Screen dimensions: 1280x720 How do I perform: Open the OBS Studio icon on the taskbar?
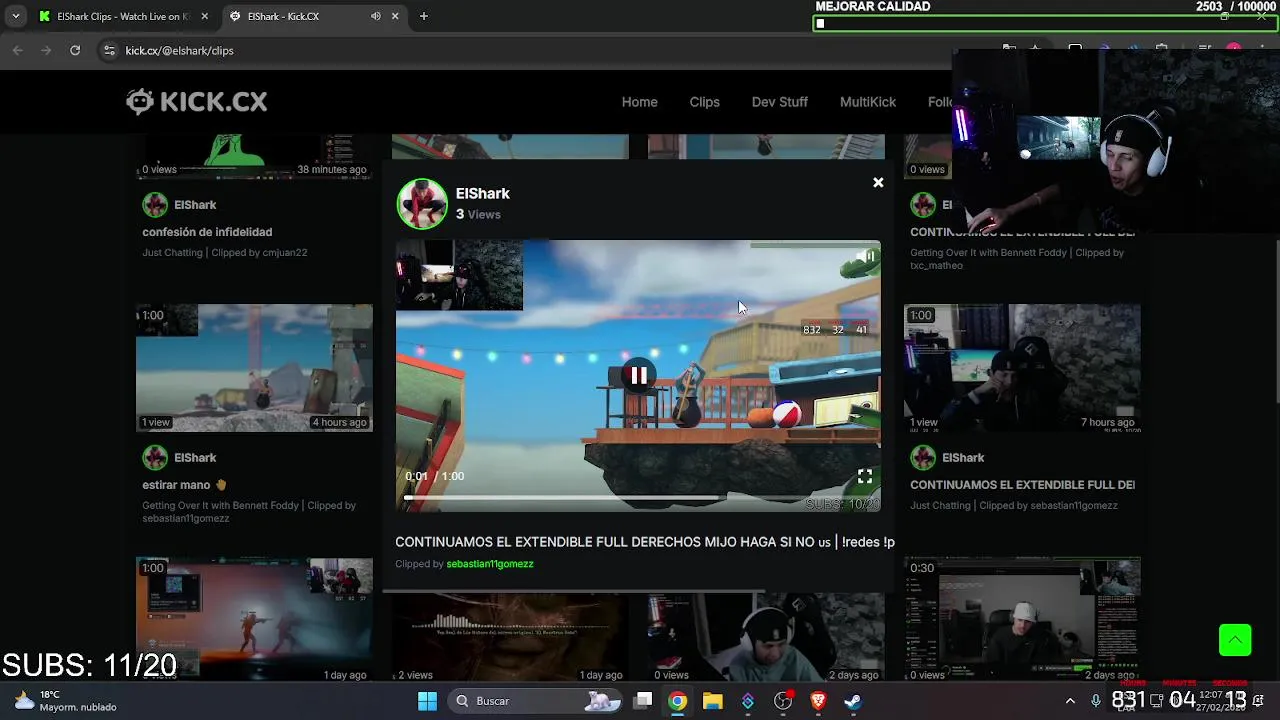[x=783, y=701]
